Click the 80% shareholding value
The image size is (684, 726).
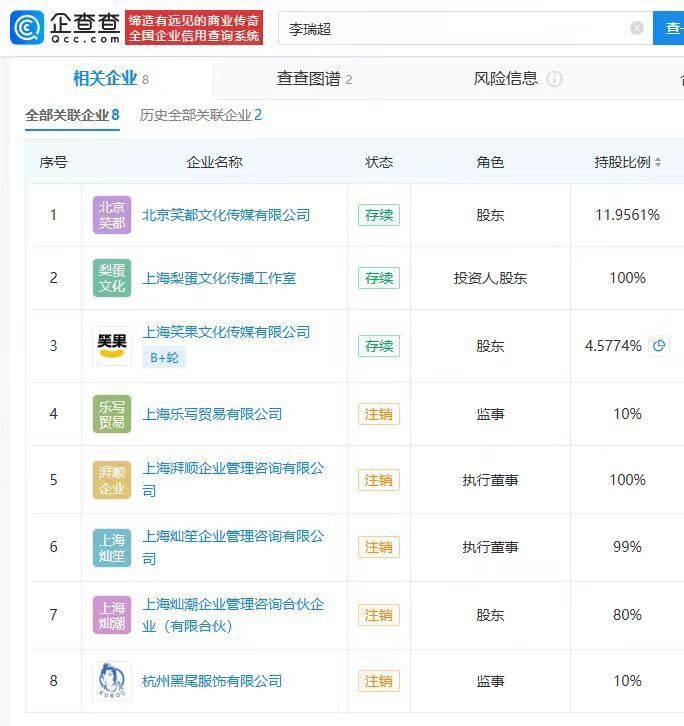628,615
